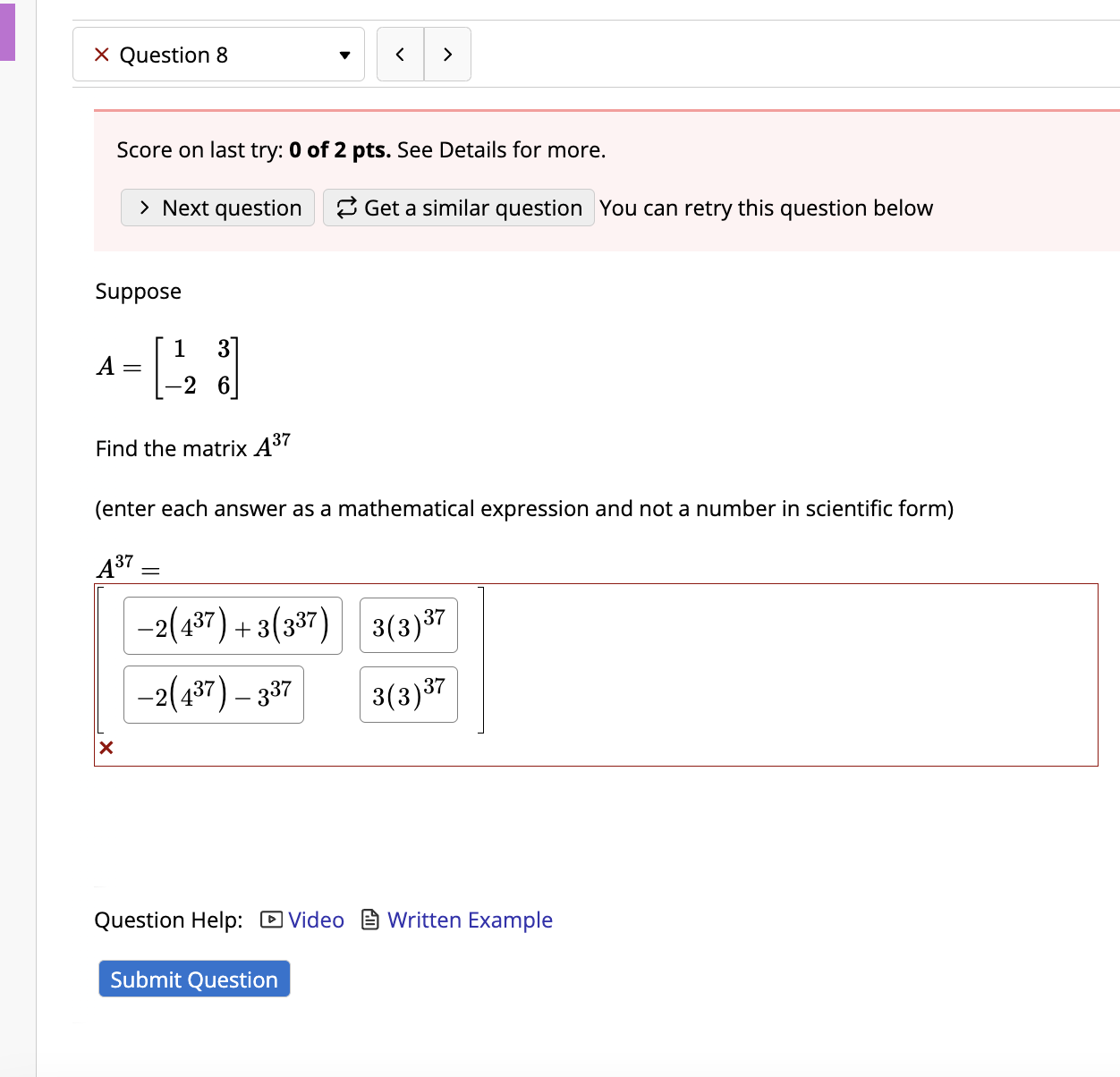Click the Submit Question button

[193, 979]
